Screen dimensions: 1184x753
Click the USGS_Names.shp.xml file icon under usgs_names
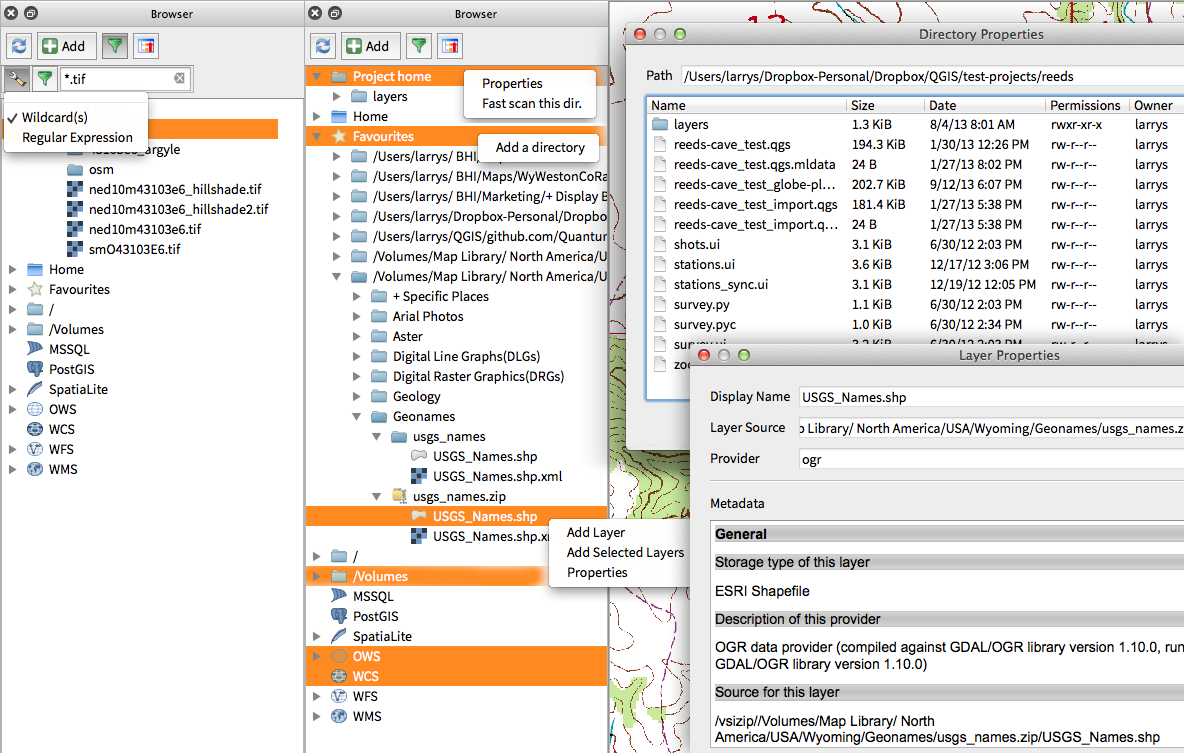[x=420, y=477]
